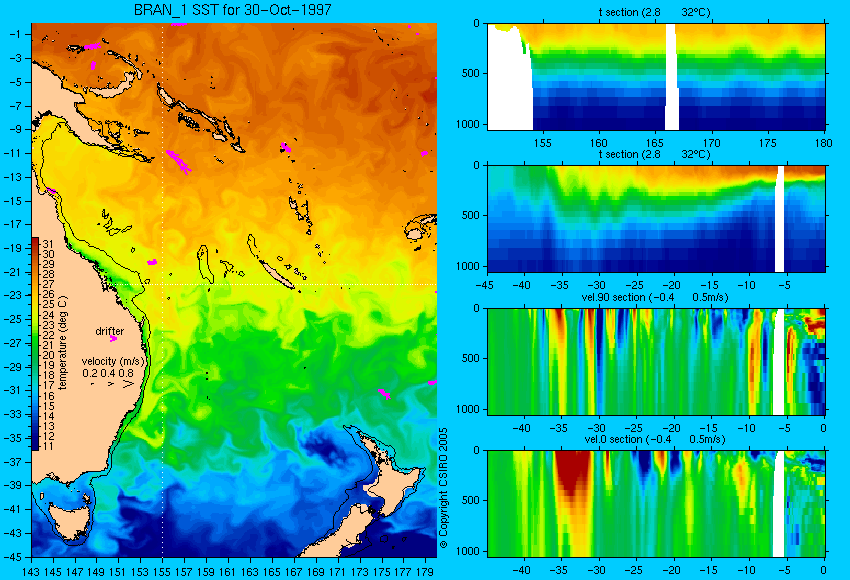Click the -13 latitude tick on map axis
850x580 pixels.
12,177
